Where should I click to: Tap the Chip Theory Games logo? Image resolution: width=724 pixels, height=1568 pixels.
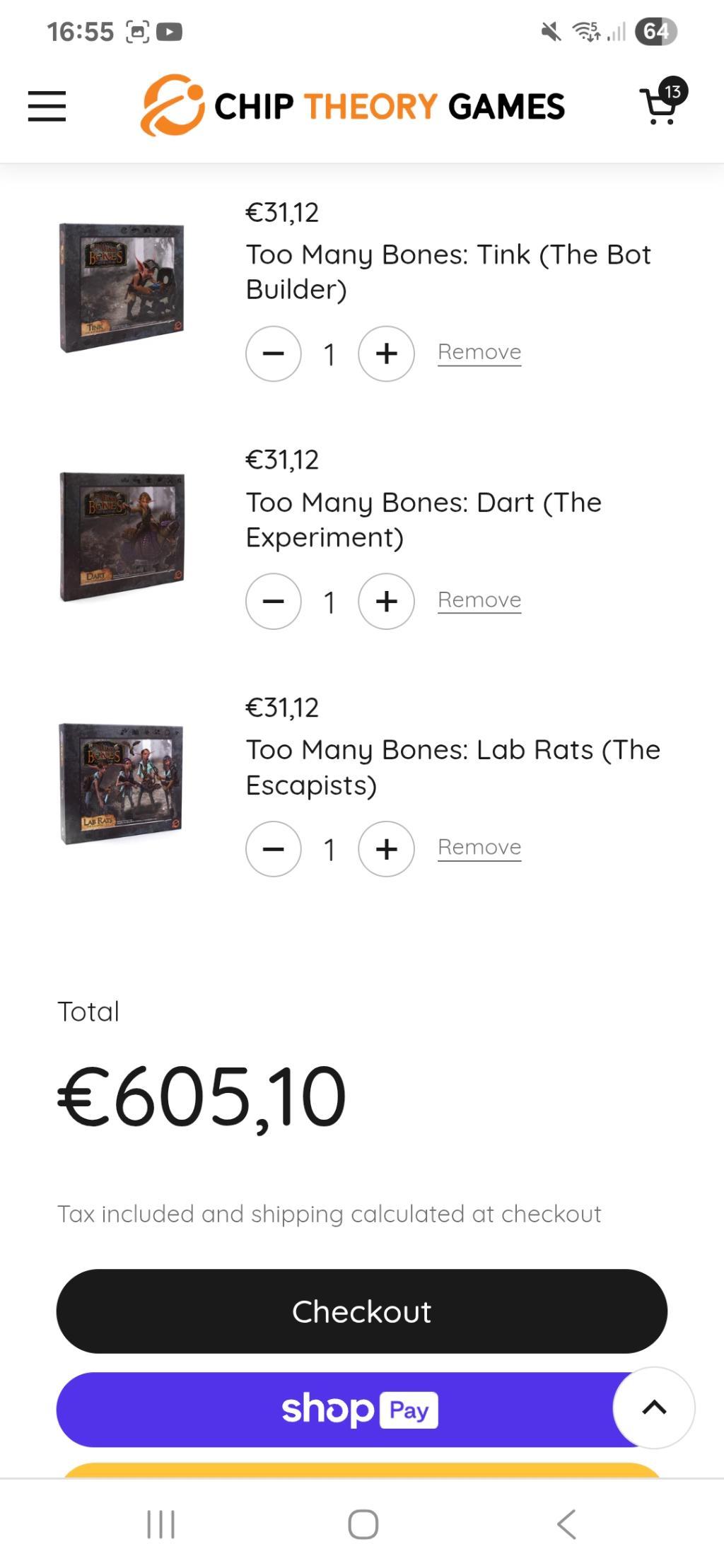coord(352,105)
